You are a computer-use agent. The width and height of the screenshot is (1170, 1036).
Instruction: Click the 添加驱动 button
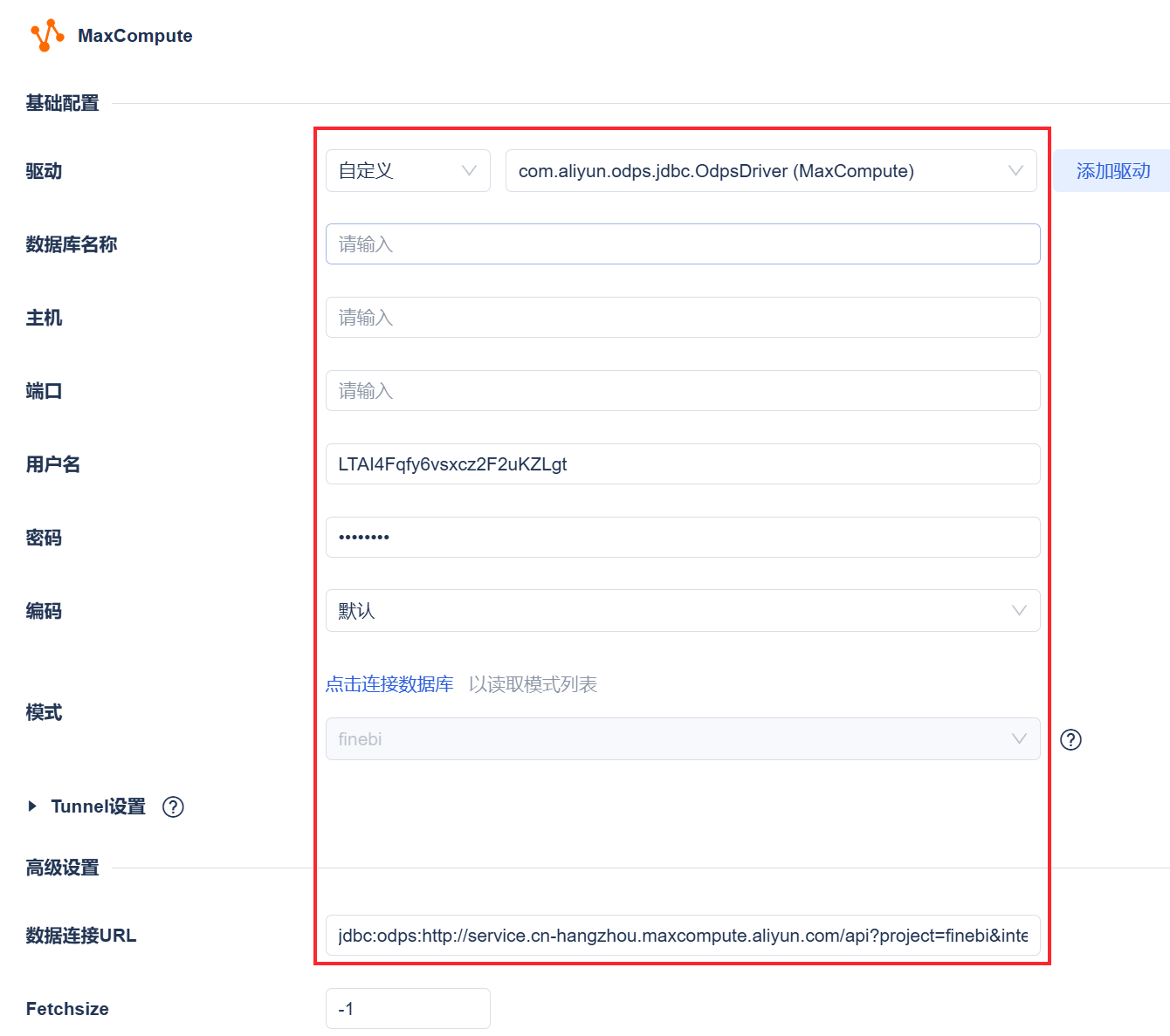(x=1111, y=171)
